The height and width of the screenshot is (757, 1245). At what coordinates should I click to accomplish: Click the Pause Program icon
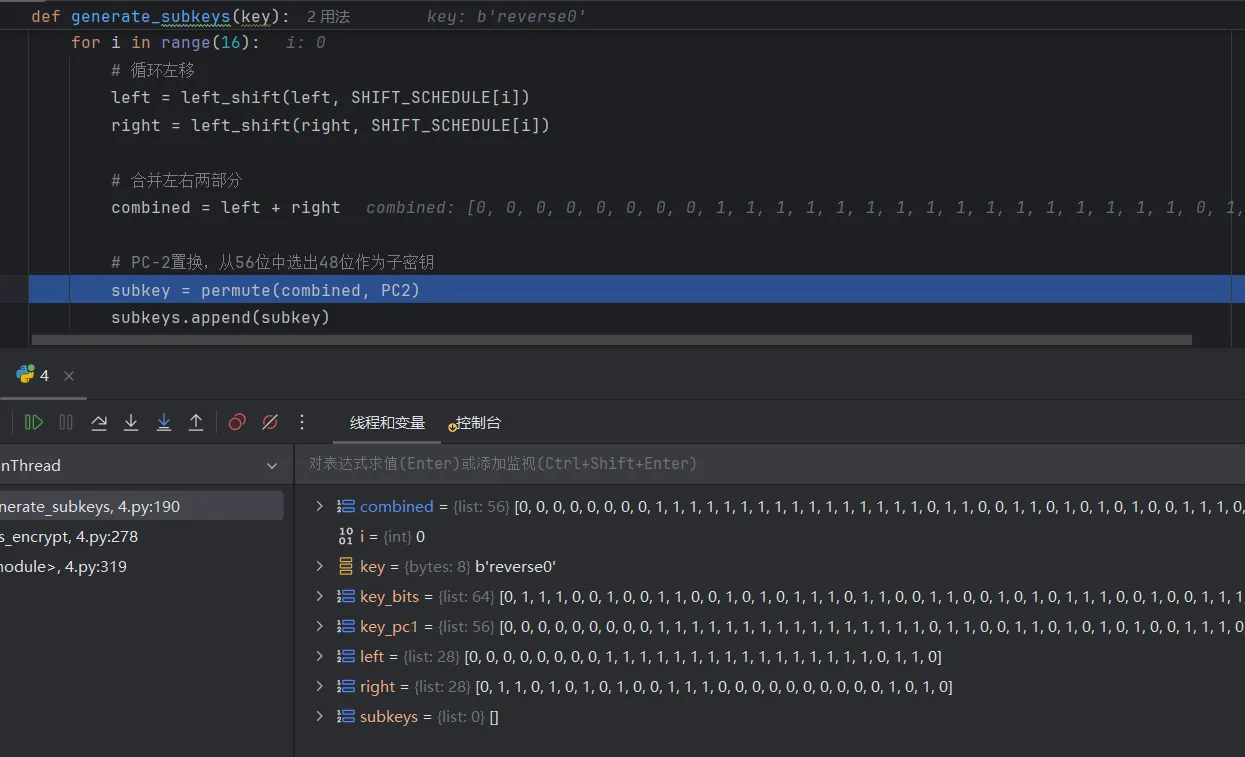point(66,423)
